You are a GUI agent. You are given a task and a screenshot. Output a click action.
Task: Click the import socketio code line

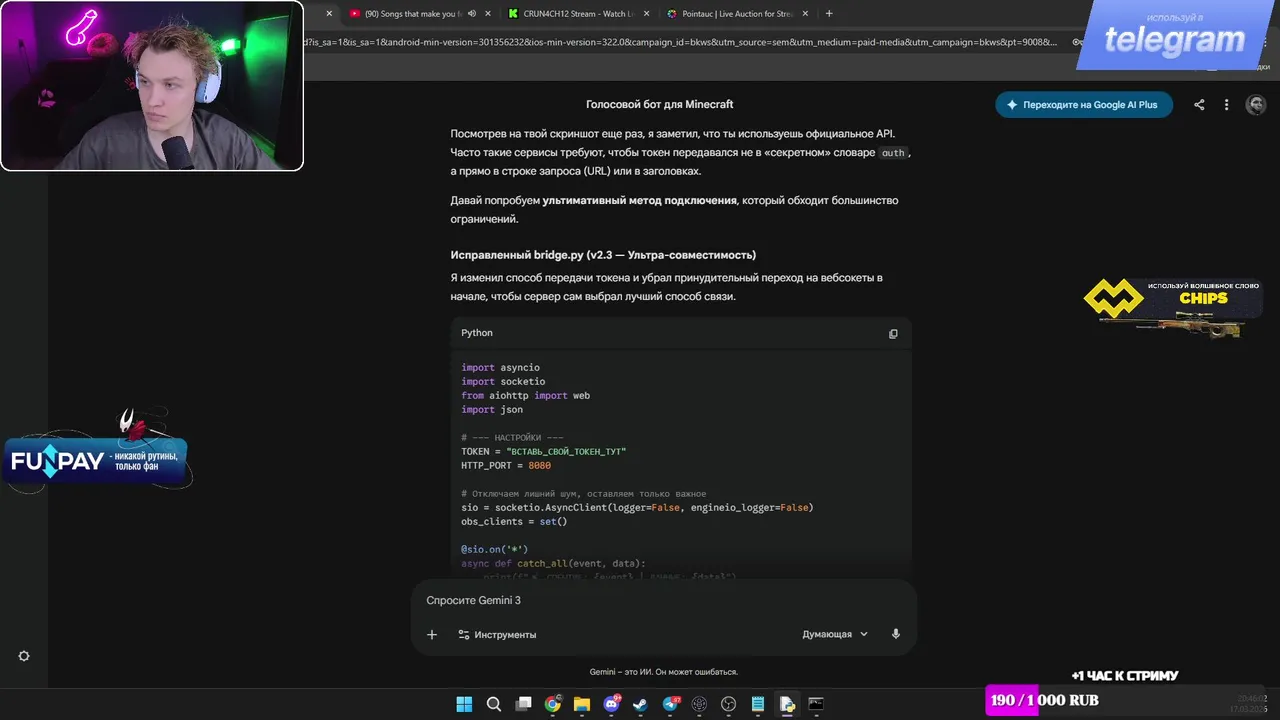[503, 382]
